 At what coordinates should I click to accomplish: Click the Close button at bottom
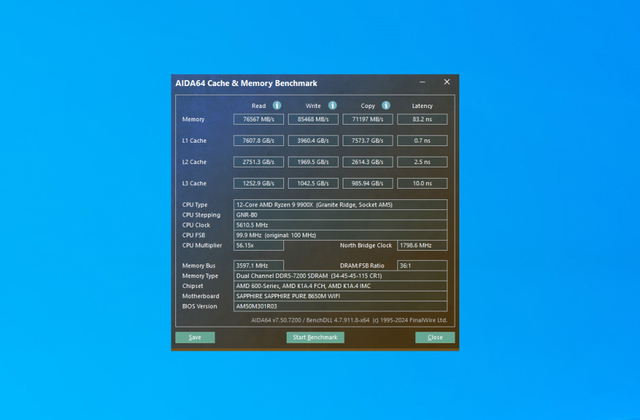[x=435, y=337]
